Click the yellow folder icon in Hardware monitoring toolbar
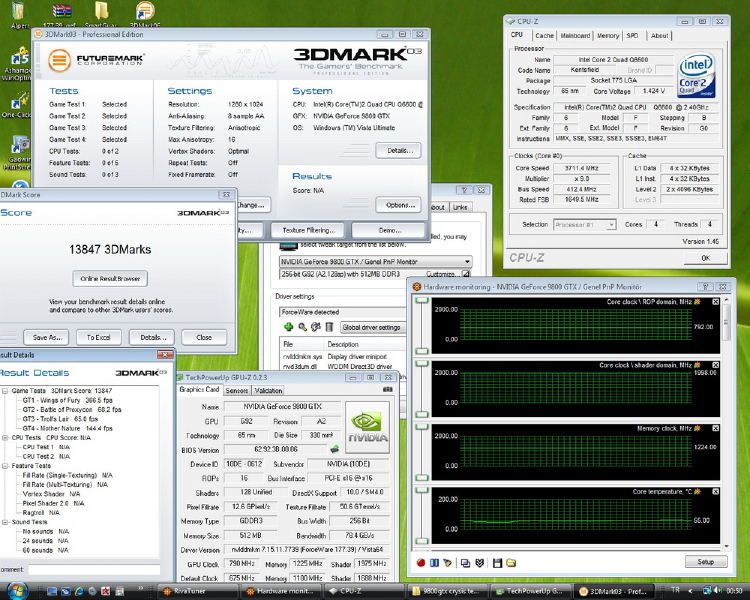The image size is (750, 600). coord(511,563)
